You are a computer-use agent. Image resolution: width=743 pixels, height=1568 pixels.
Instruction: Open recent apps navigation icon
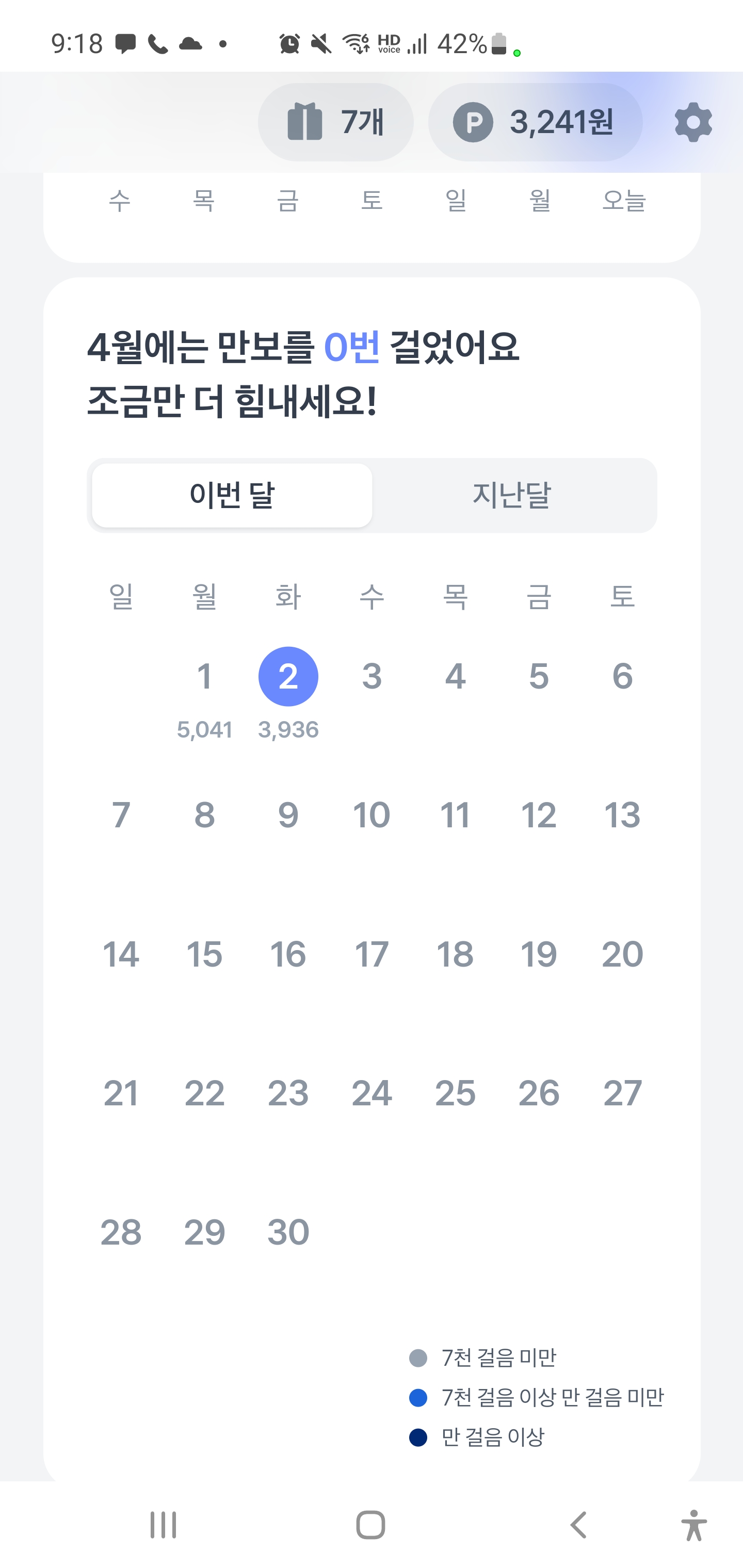[x=163, y=1525]
